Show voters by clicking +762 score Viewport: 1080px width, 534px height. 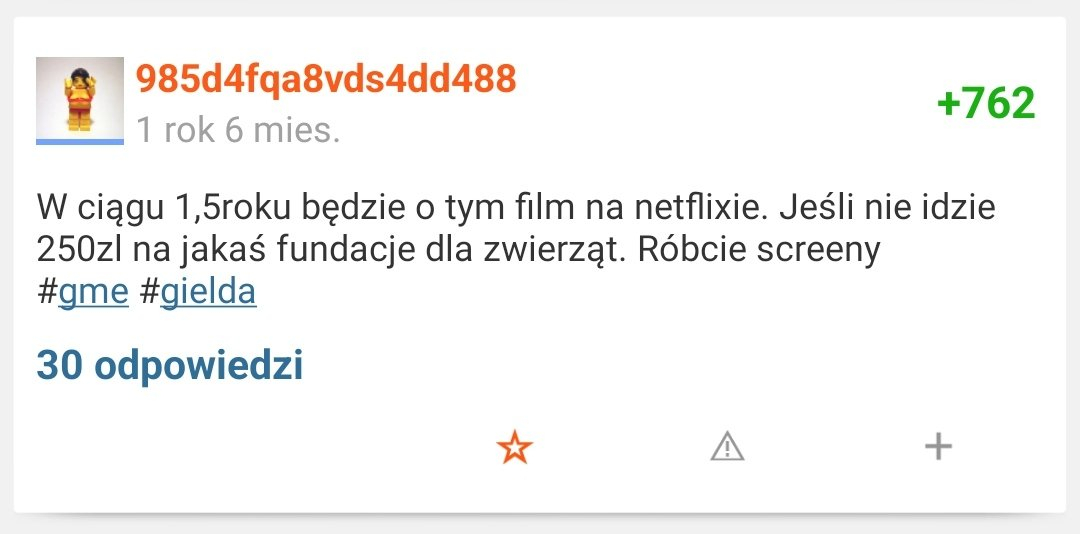click(x=985, y=104)
